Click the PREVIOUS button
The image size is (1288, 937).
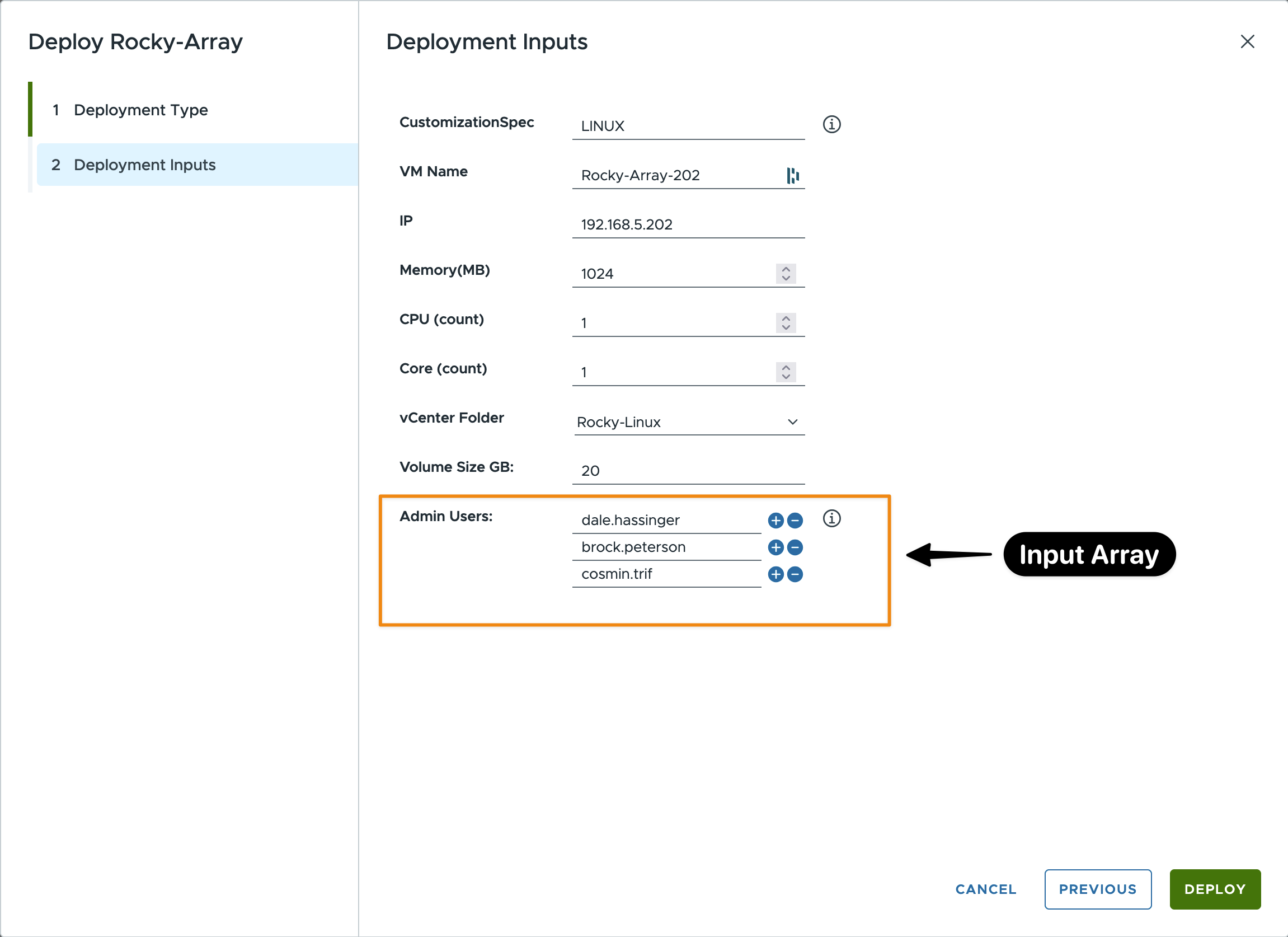pyautogui.click(x=1097, y=889)
